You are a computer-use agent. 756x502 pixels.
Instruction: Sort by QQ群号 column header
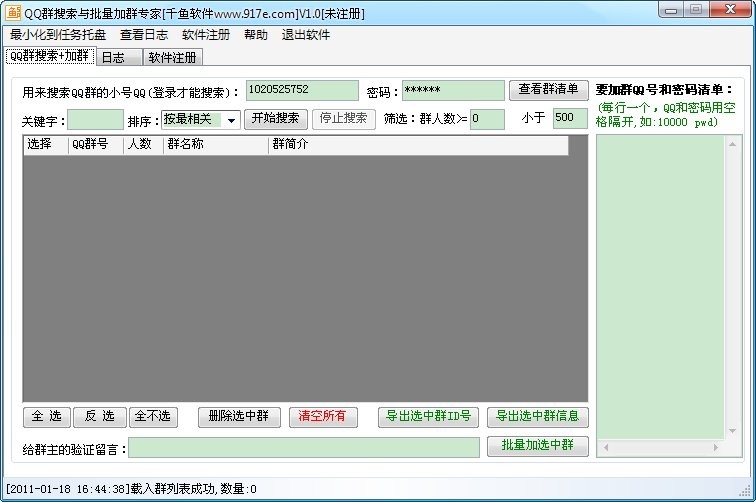[96, 145]
